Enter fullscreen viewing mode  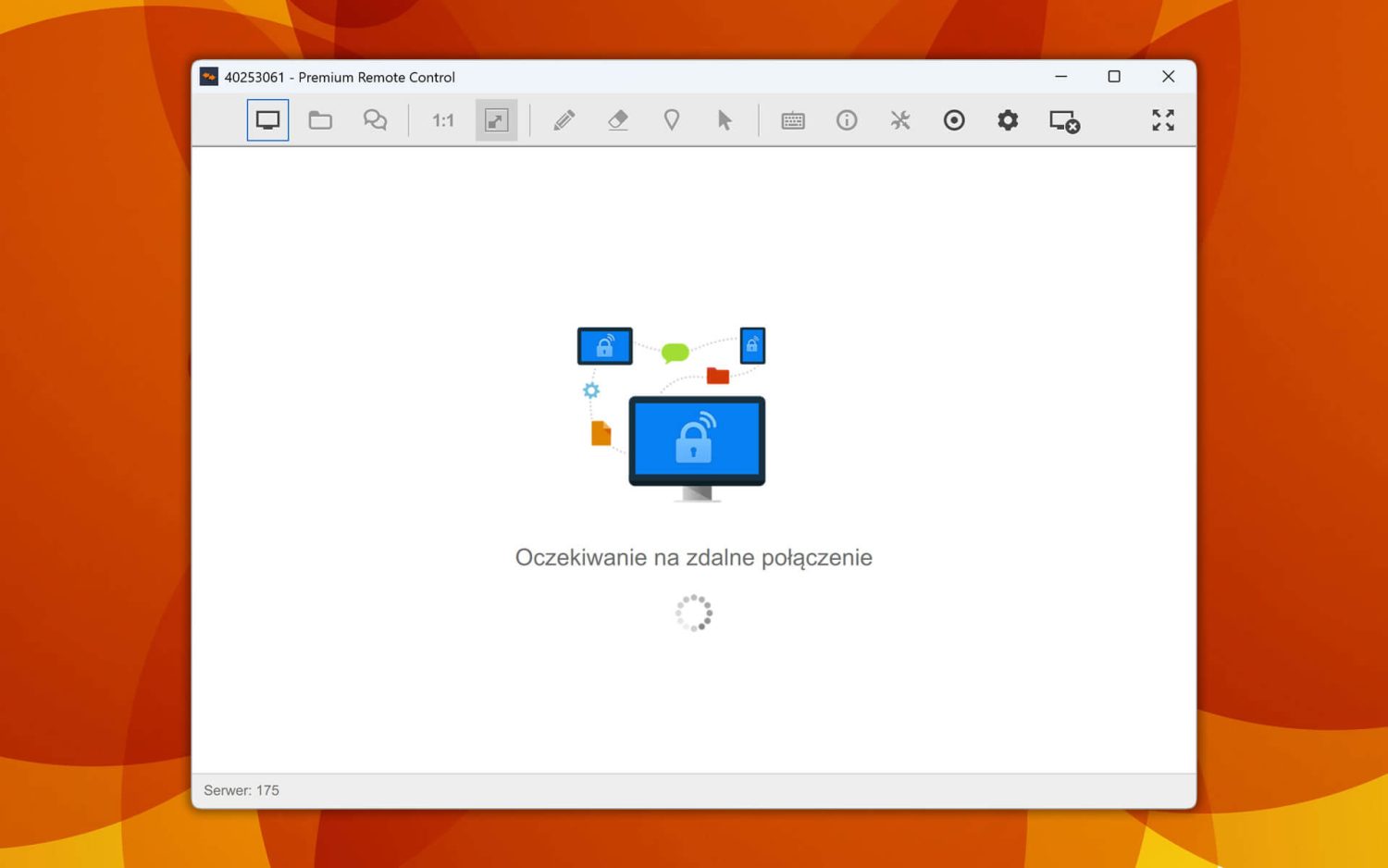click(1162, 119)
